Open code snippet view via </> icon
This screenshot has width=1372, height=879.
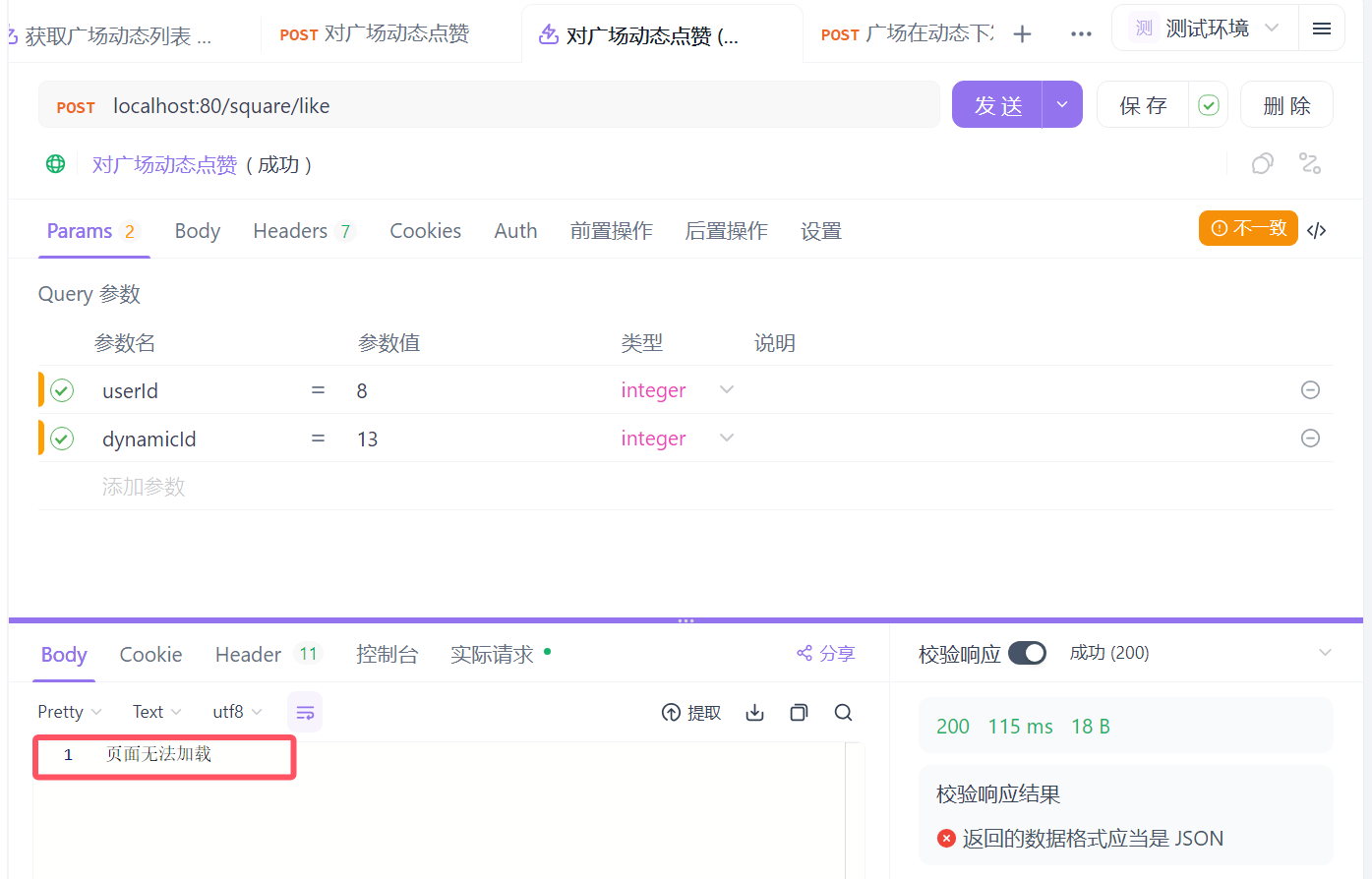pyautogui.click(x=1317, y=230)
